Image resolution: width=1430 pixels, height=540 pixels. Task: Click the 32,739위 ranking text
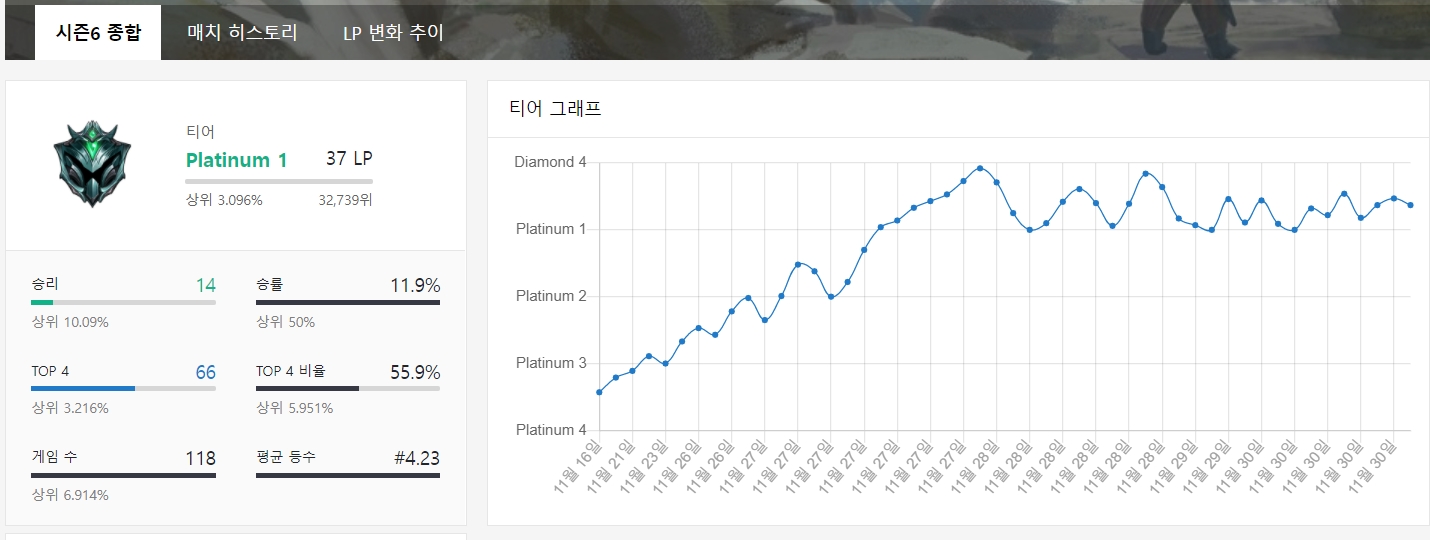pos(345,200)
